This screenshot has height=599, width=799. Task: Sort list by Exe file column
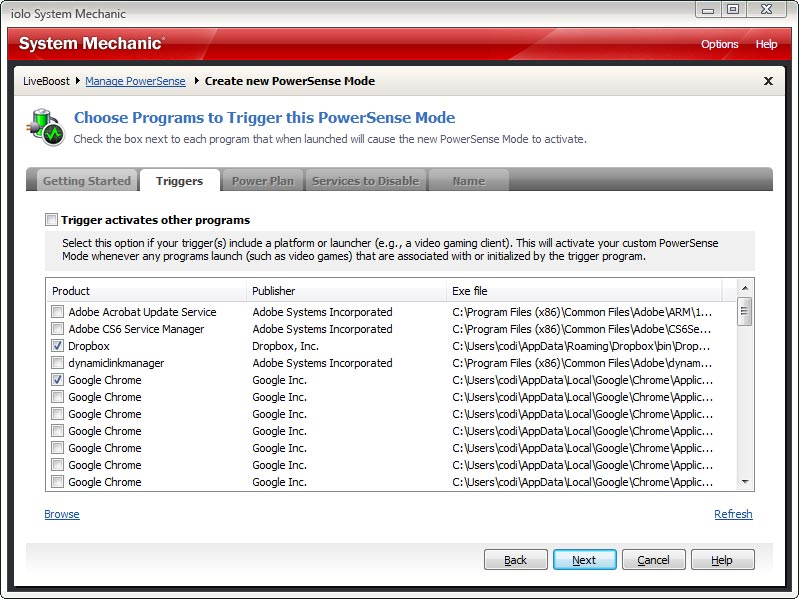click(x=584, y=291)
